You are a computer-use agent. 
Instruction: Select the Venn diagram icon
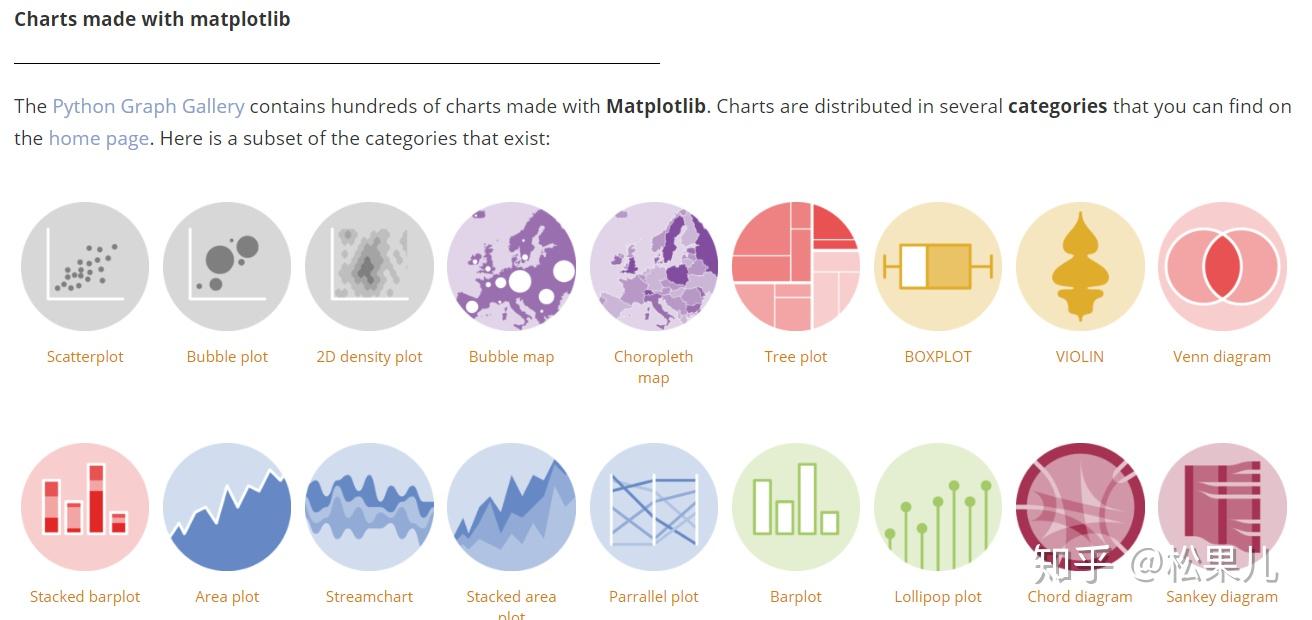pyautogui.click(x=1222, y=267)
